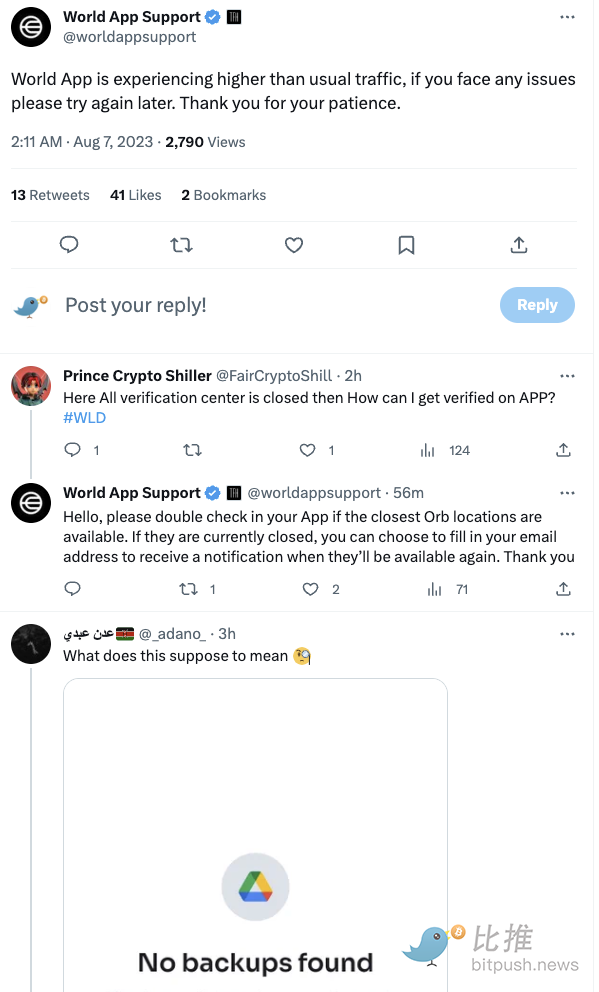Image resolution: width=599 pixels, height=992 pixels.
Task: View analytics showing 124 views
Action: tap(445, 450)
